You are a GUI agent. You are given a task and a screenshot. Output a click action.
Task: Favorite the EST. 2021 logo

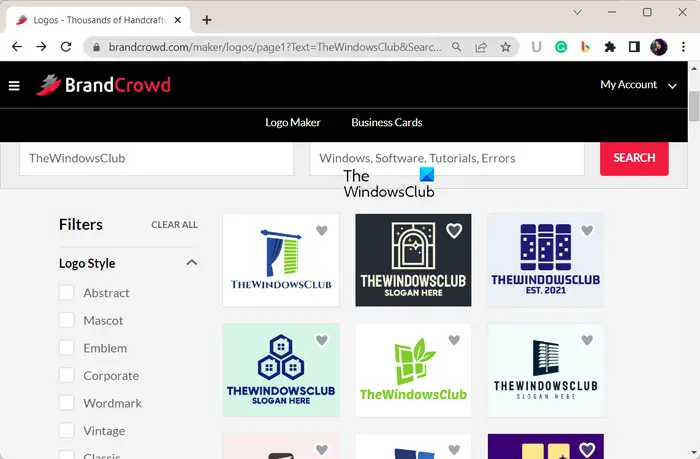click(587, 230)
